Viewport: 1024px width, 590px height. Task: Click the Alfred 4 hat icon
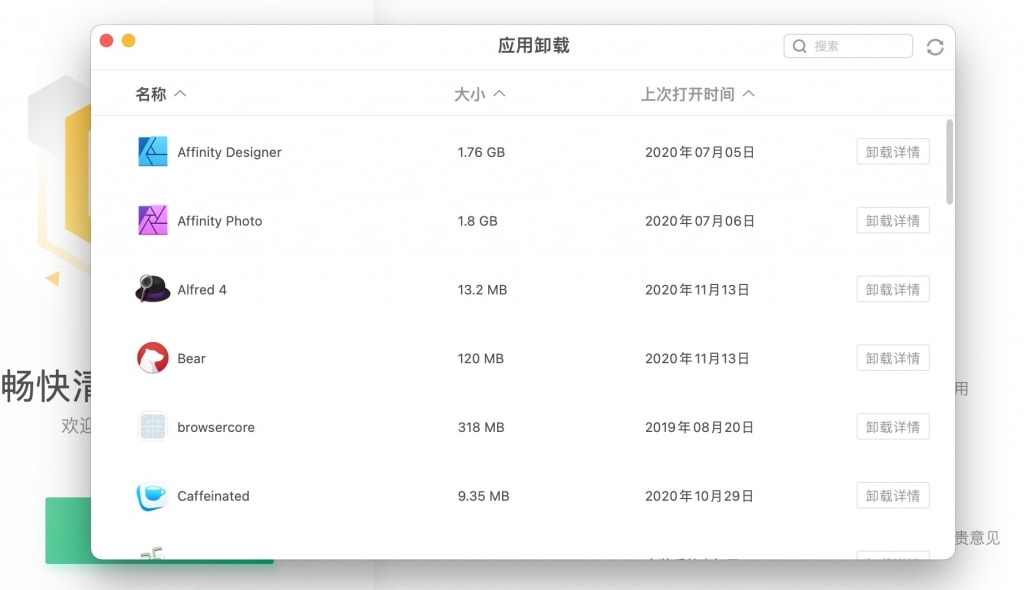coord(152,289)
